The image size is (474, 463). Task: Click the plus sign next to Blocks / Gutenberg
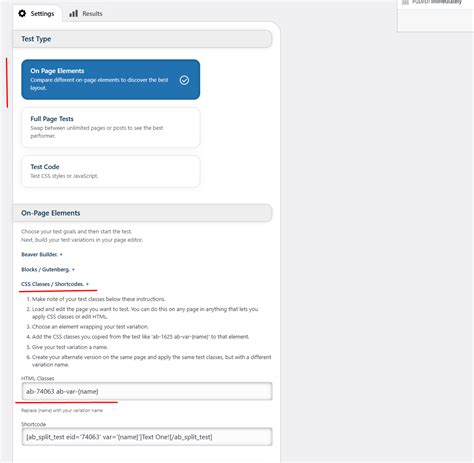tap(73, 270)
